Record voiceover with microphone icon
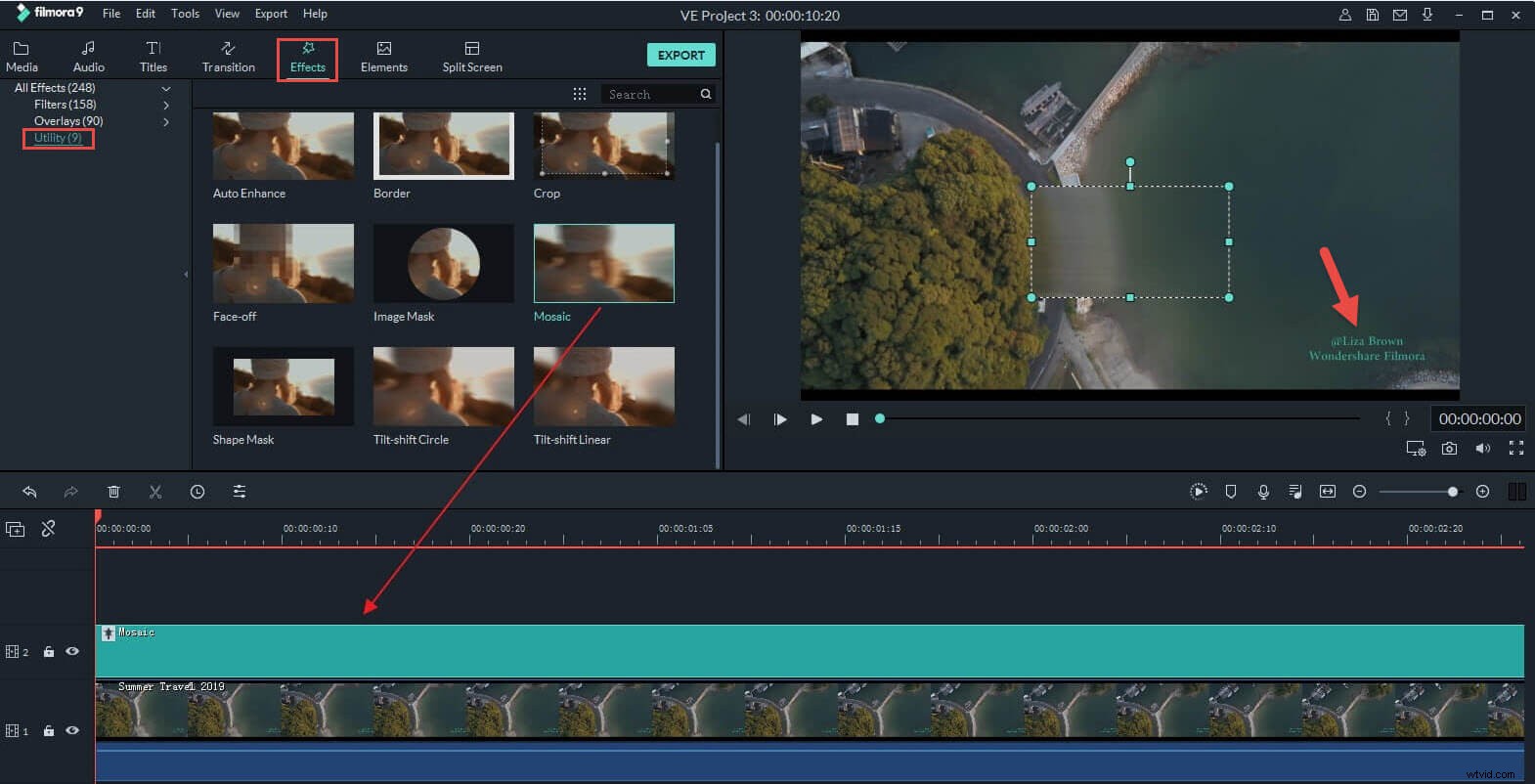 click(1263, 491)
